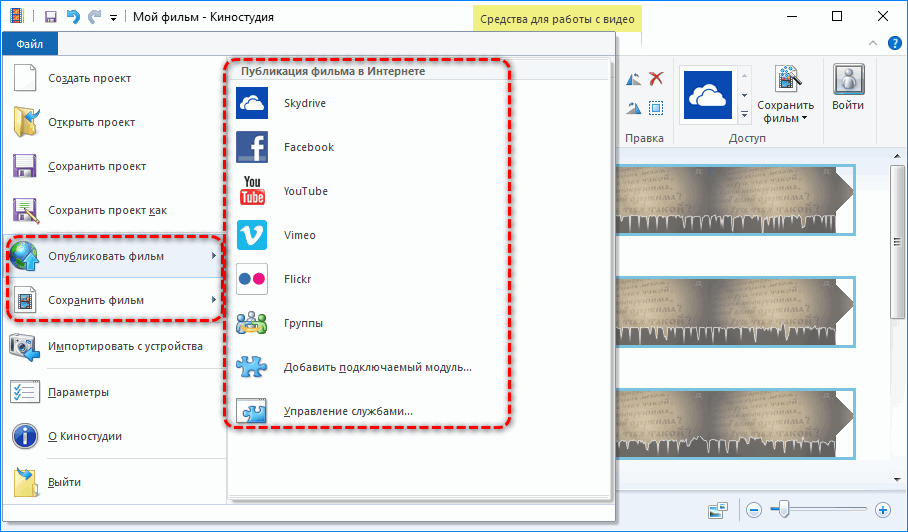
Task: Change the thumbnail size icon in status bar
Action: (x=718, y=510)
